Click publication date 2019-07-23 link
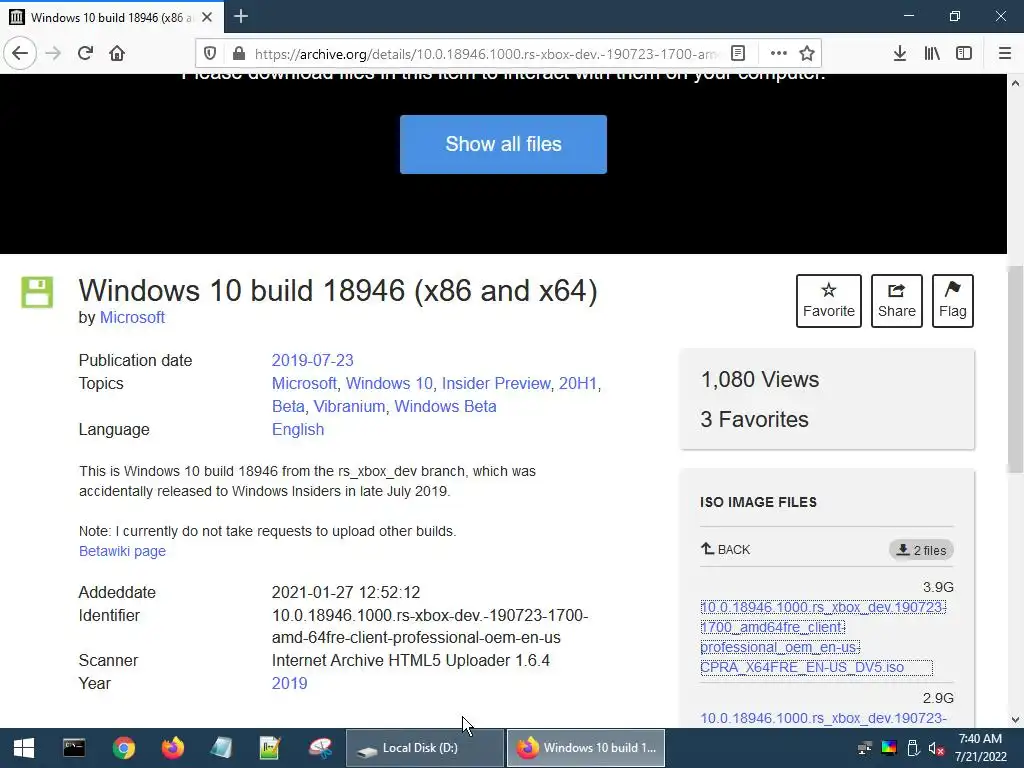The width and height of the screenshot is (1024, 768). (x=312, y=360)
